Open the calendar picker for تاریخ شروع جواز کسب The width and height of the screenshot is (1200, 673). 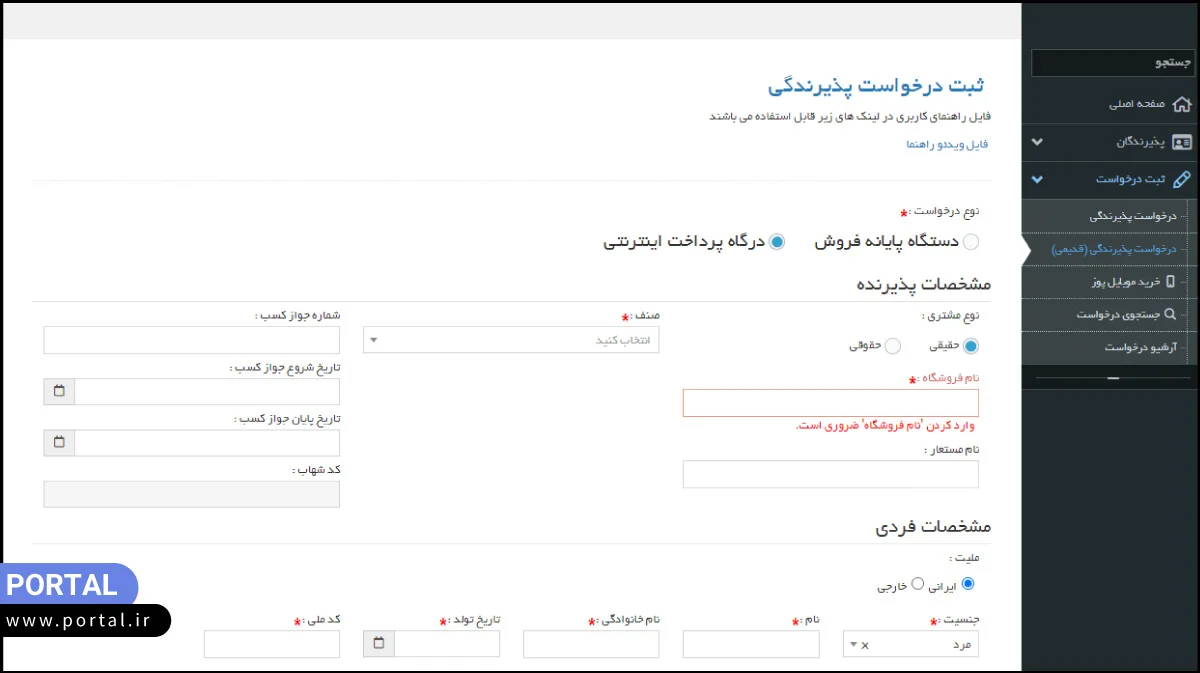point(58,391)
